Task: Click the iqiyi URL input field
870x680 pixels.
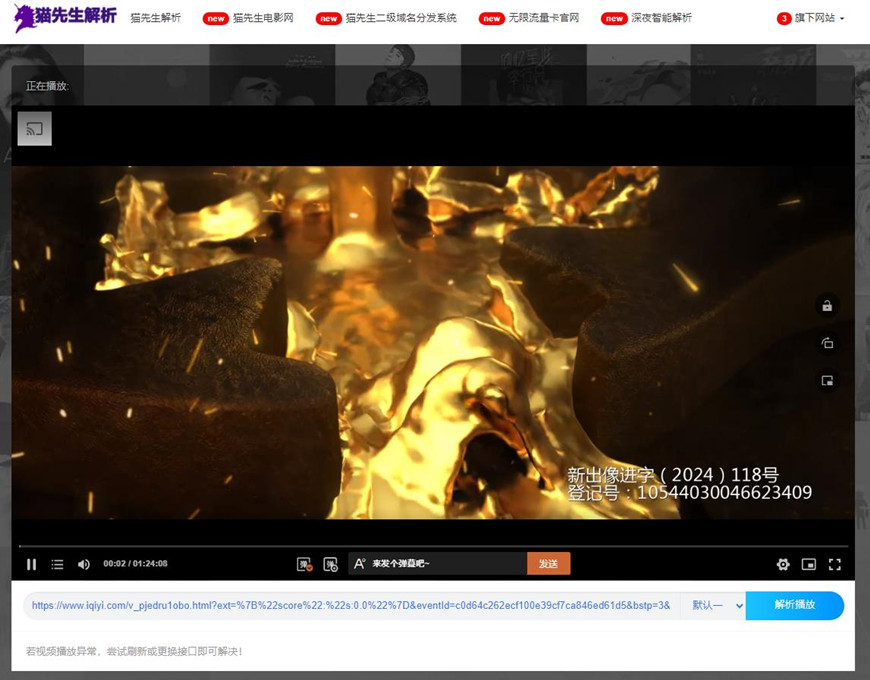Action: pos(351,605)
